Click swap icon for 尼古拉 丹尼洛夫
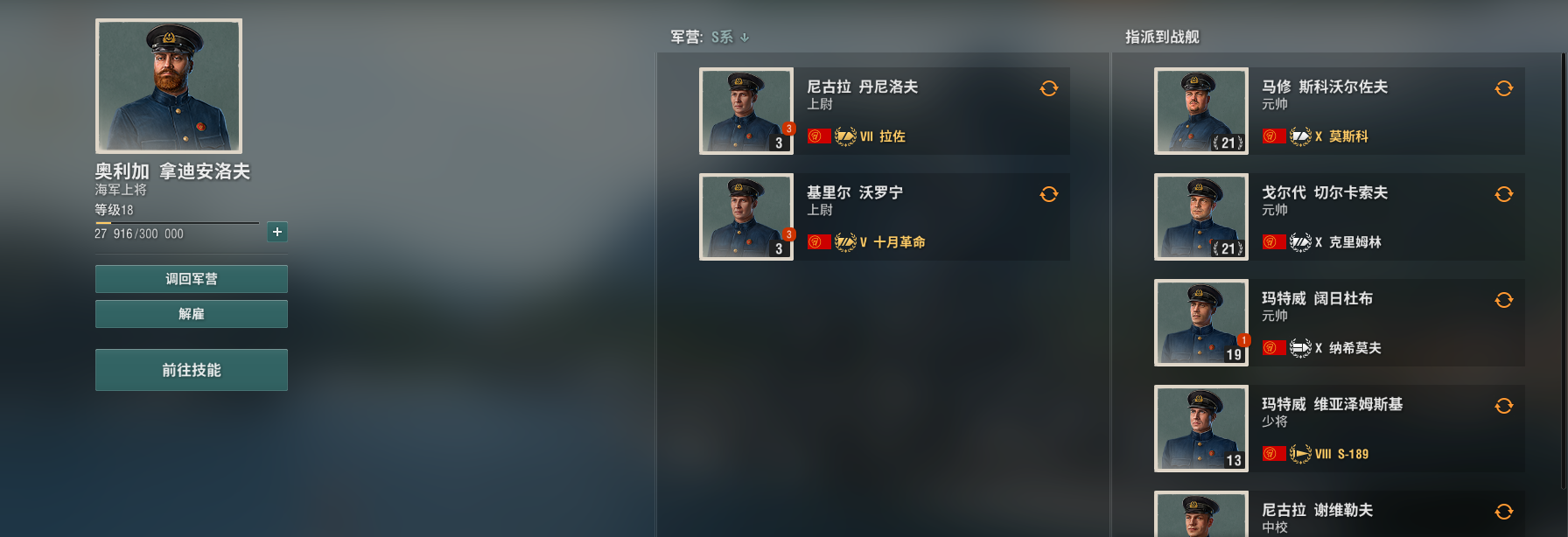Viewport: 1568px width, 537px height. [1048, 88]
